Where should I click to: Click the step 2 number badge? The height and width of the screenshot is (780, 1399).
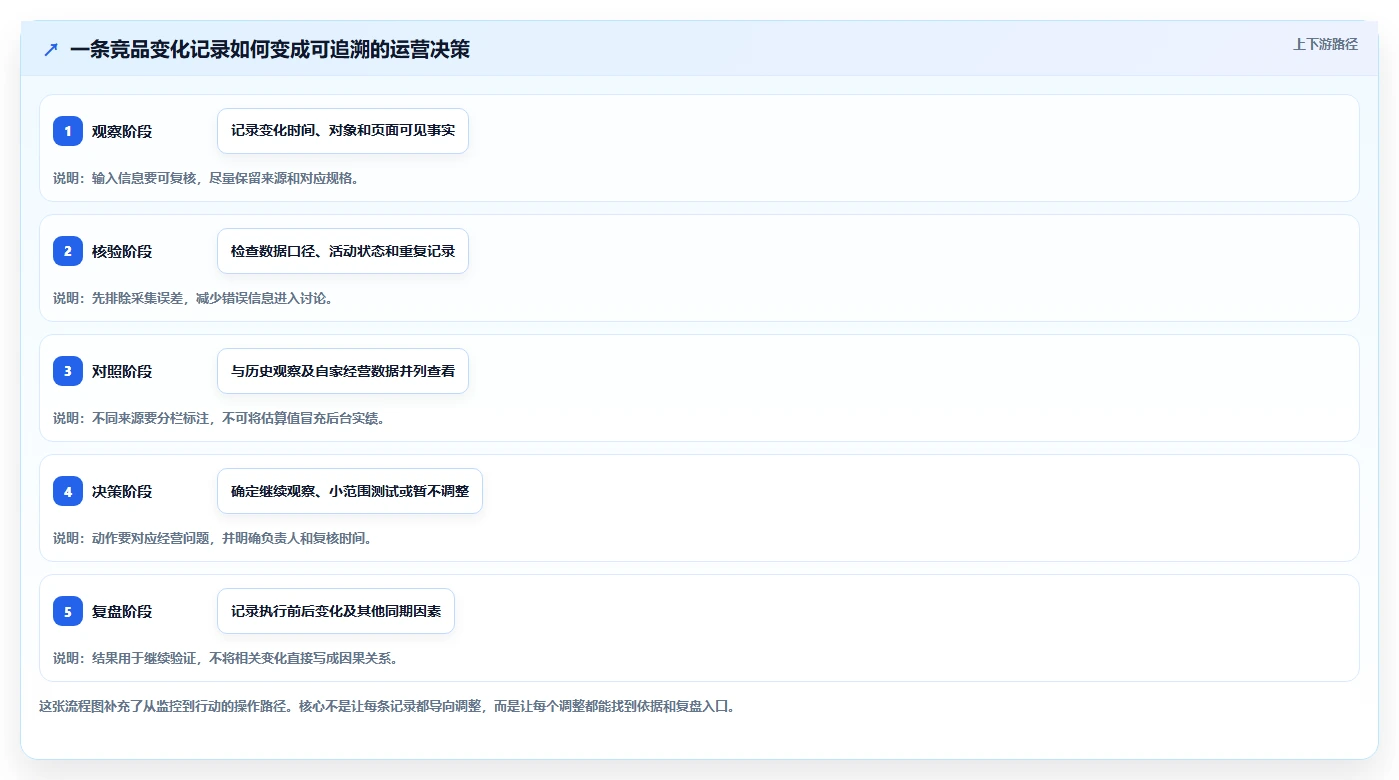click(x=68, y=251)
